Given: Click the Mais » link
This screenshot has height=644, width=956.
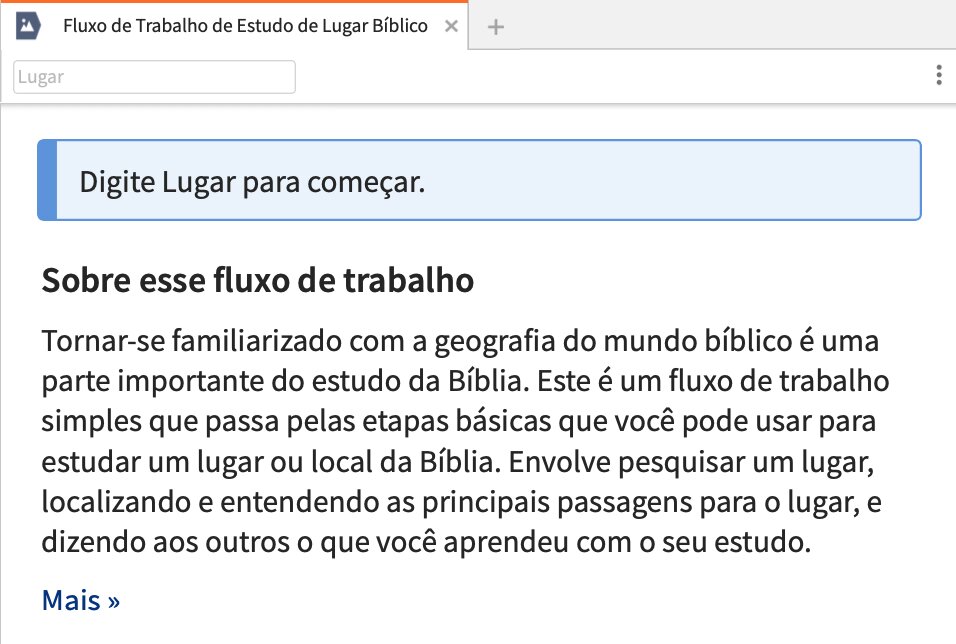Looking at the screenshot, I should click(80, 600).
